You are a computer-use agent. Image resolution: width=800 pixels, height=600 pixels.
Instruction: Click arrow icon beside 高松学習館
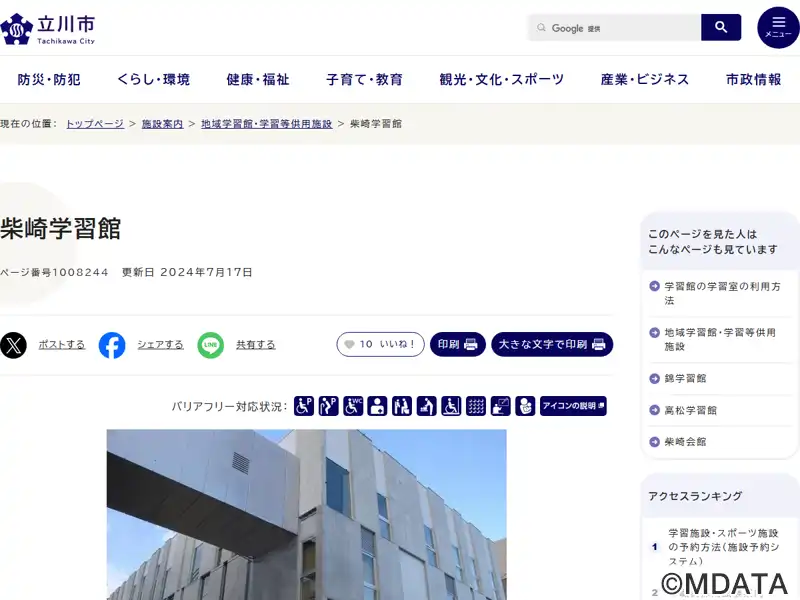pos(655,410)
